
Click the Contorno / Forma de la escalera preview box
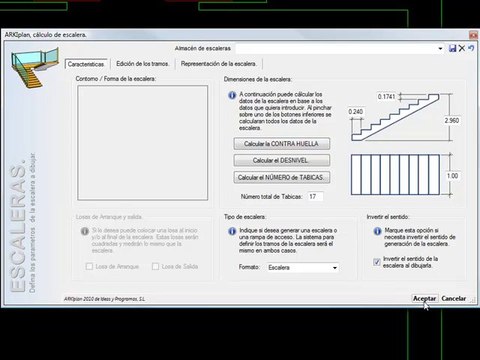coord(143,143)
